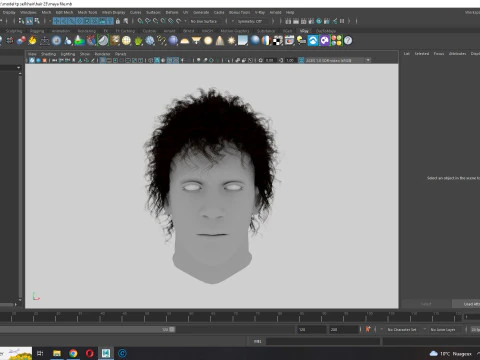The height and width of the screenshot is (360, 480).
Task: Open the Arnold menu in menu bar
Action: pyautogui.click(x=275, y=12)
